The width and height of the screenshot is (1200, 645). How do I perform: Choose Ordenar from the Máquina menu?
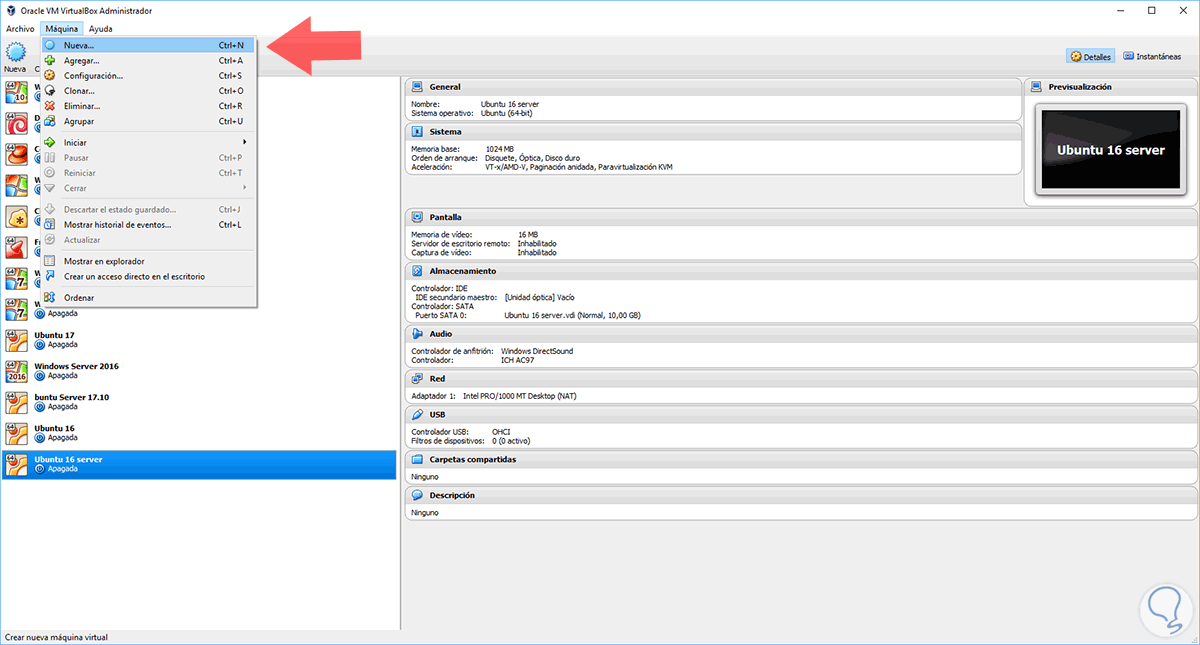[x=148, y=297]
